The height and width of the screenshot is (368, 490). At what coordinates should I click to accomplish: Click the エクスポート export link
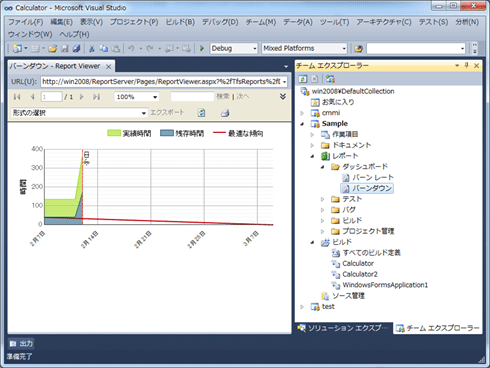pyautogui.click(x=167, y=113)
